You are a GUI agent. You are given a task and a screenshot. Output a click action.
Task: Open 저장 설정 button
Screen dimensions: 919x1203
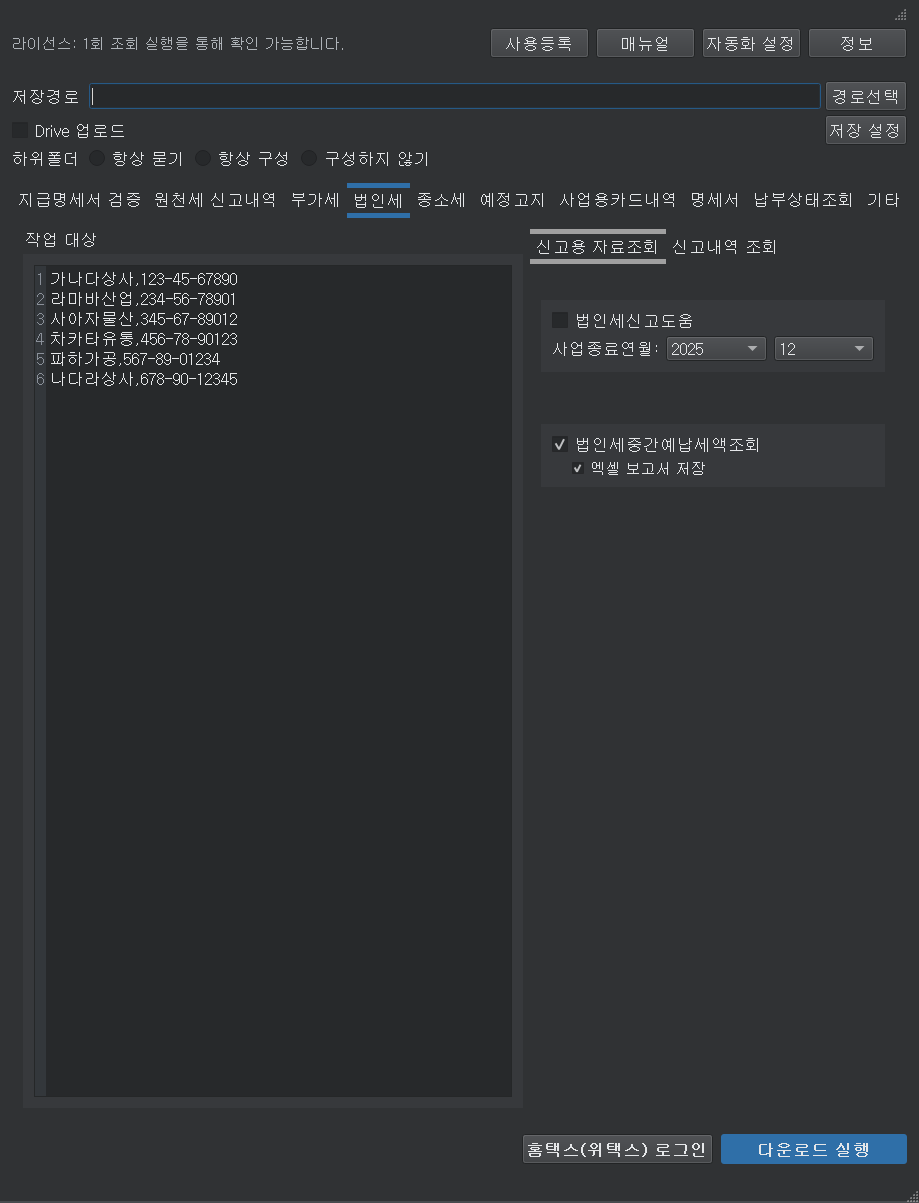click(866, 130)
